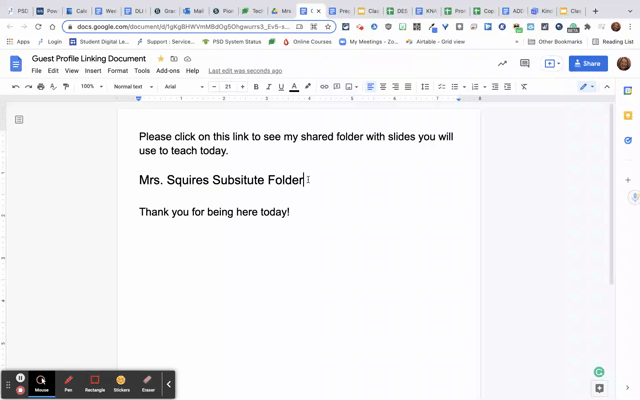Click Decrease indent icon
The image size is (640, 400).
point(495,87)
